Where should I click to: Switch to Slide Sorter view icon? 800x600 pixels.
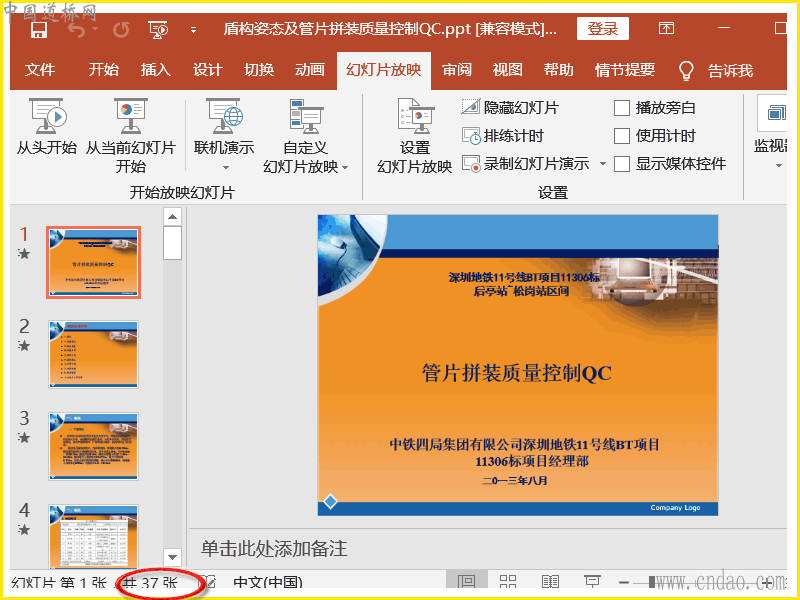click(508, 582)
